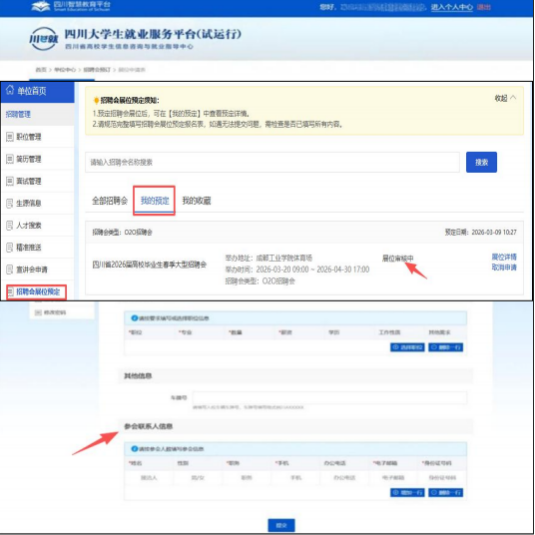Screen dimensions: 535x535
Task: Click the document icon beside 宣讲会申请
Action: [x=10, y=270]
